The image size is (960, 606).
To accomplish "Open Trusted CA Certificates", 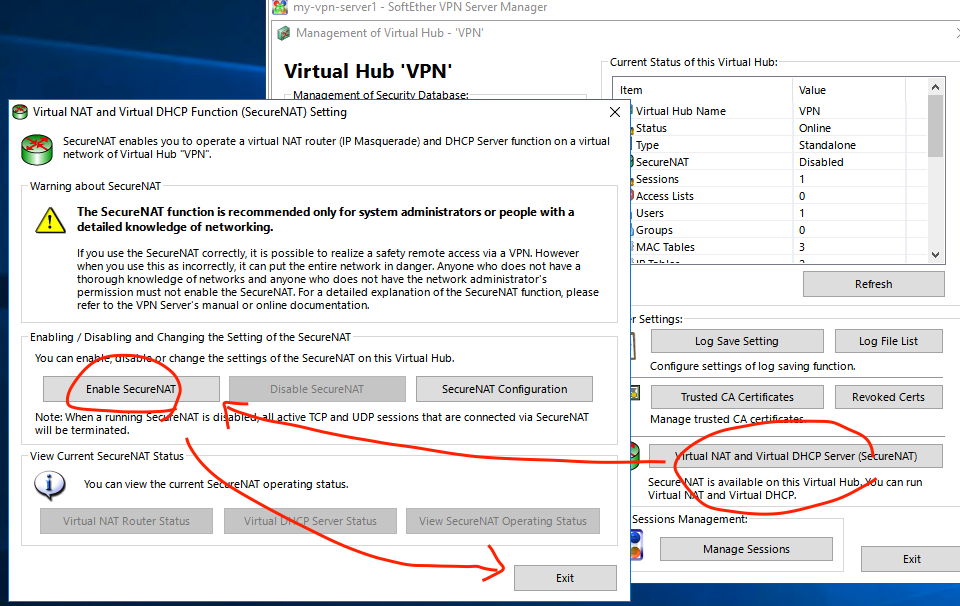I will click(737, 397).
